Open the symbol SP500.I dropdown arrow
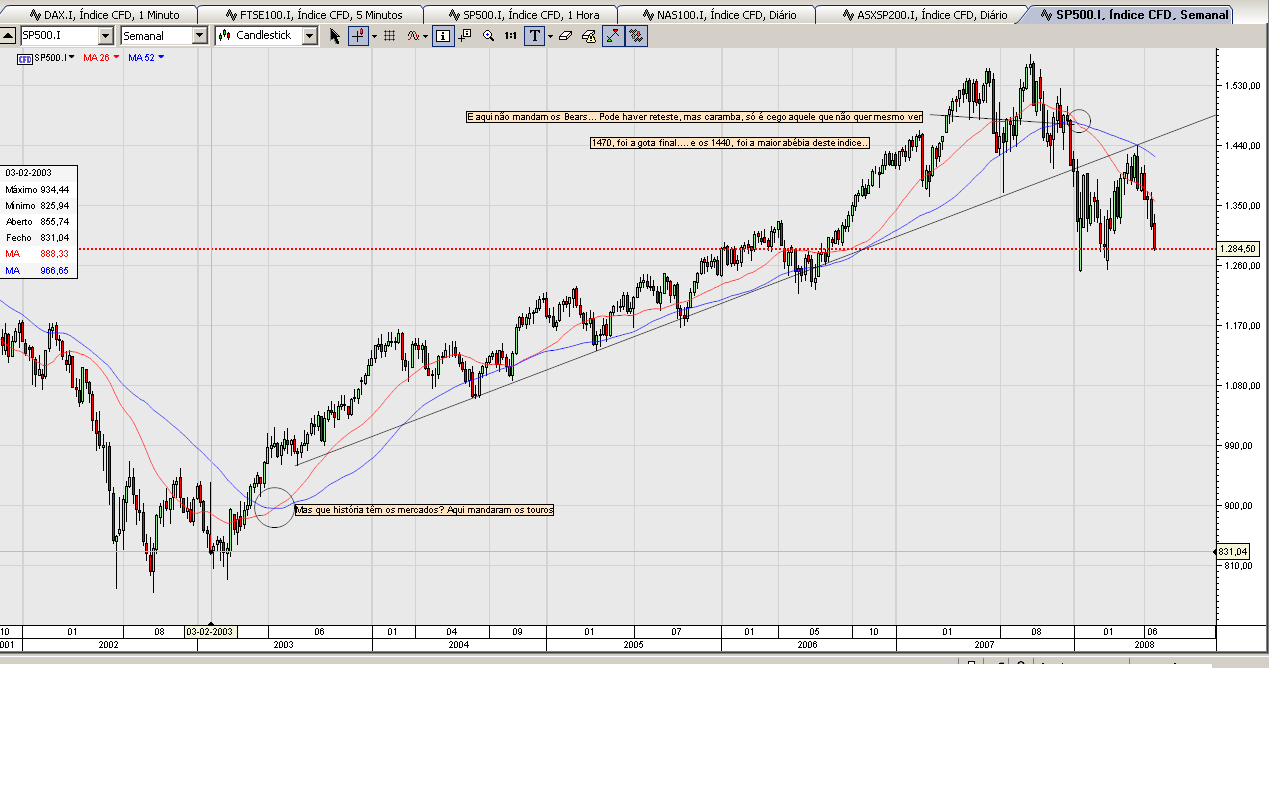Screen dimensions: 1280x800 105,35
